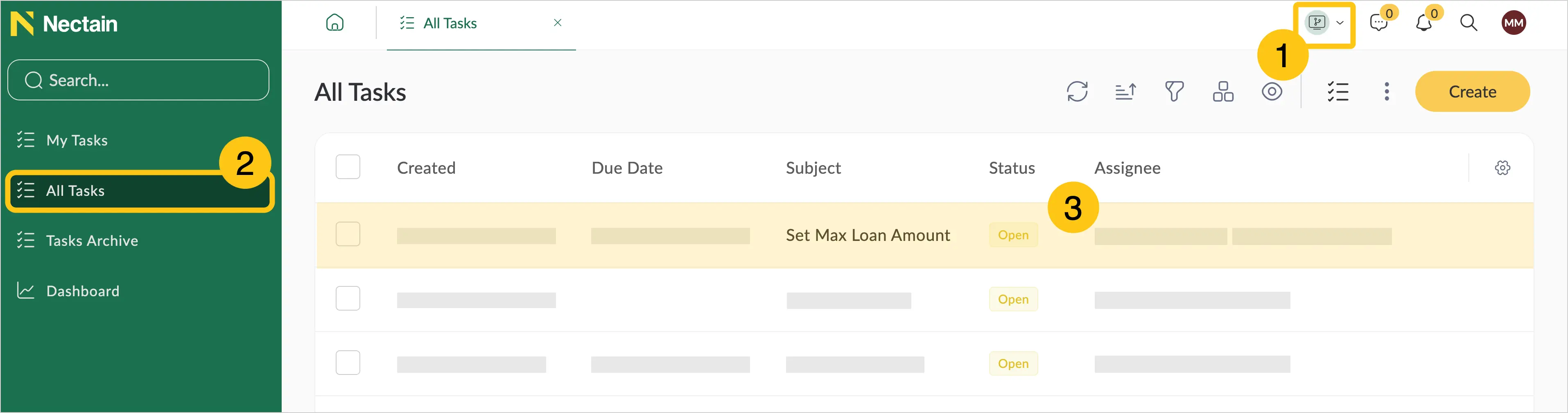Check the Set Max Loan Amount row checkbox
Viewport: 1568px width, 413px height.
tap(348, 234)
